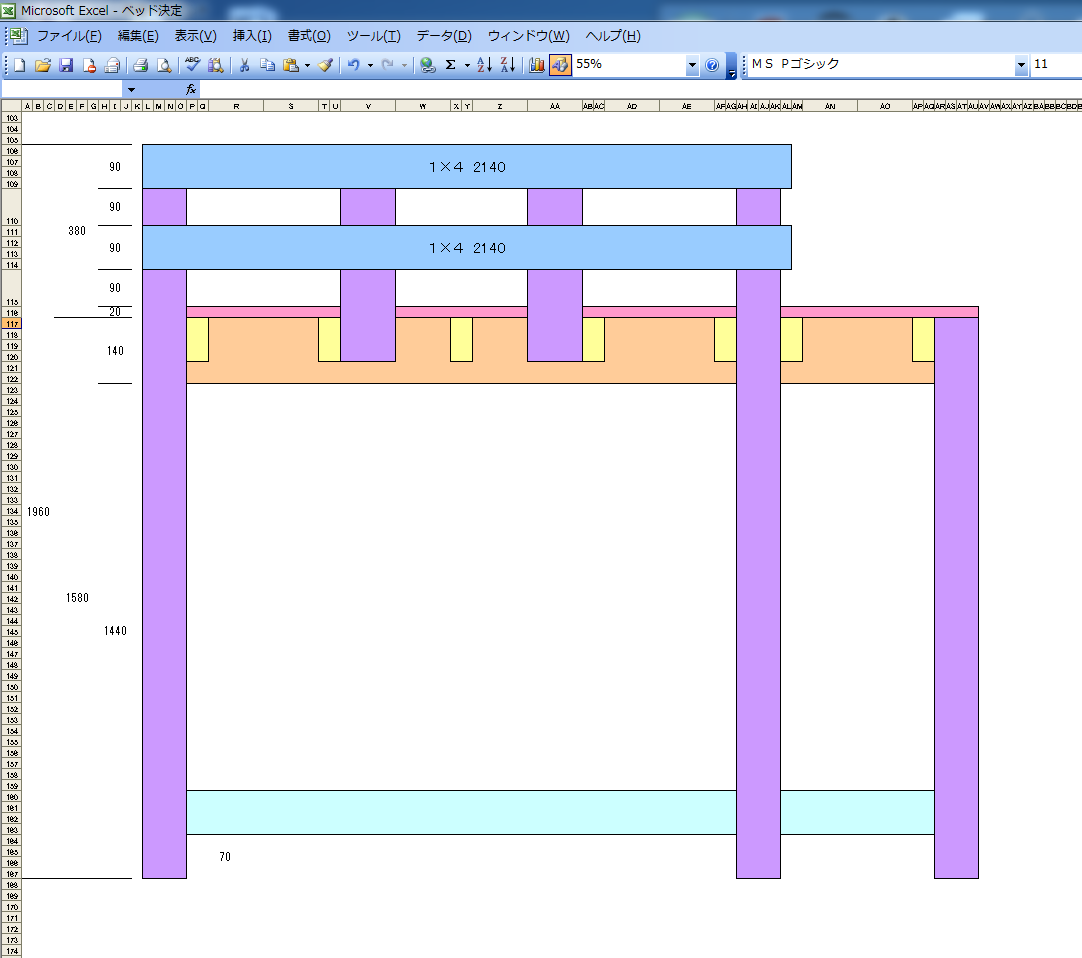Open the paste options dropdown arrow
Viewport: 1082px width, 958px height.
[307, 66]
